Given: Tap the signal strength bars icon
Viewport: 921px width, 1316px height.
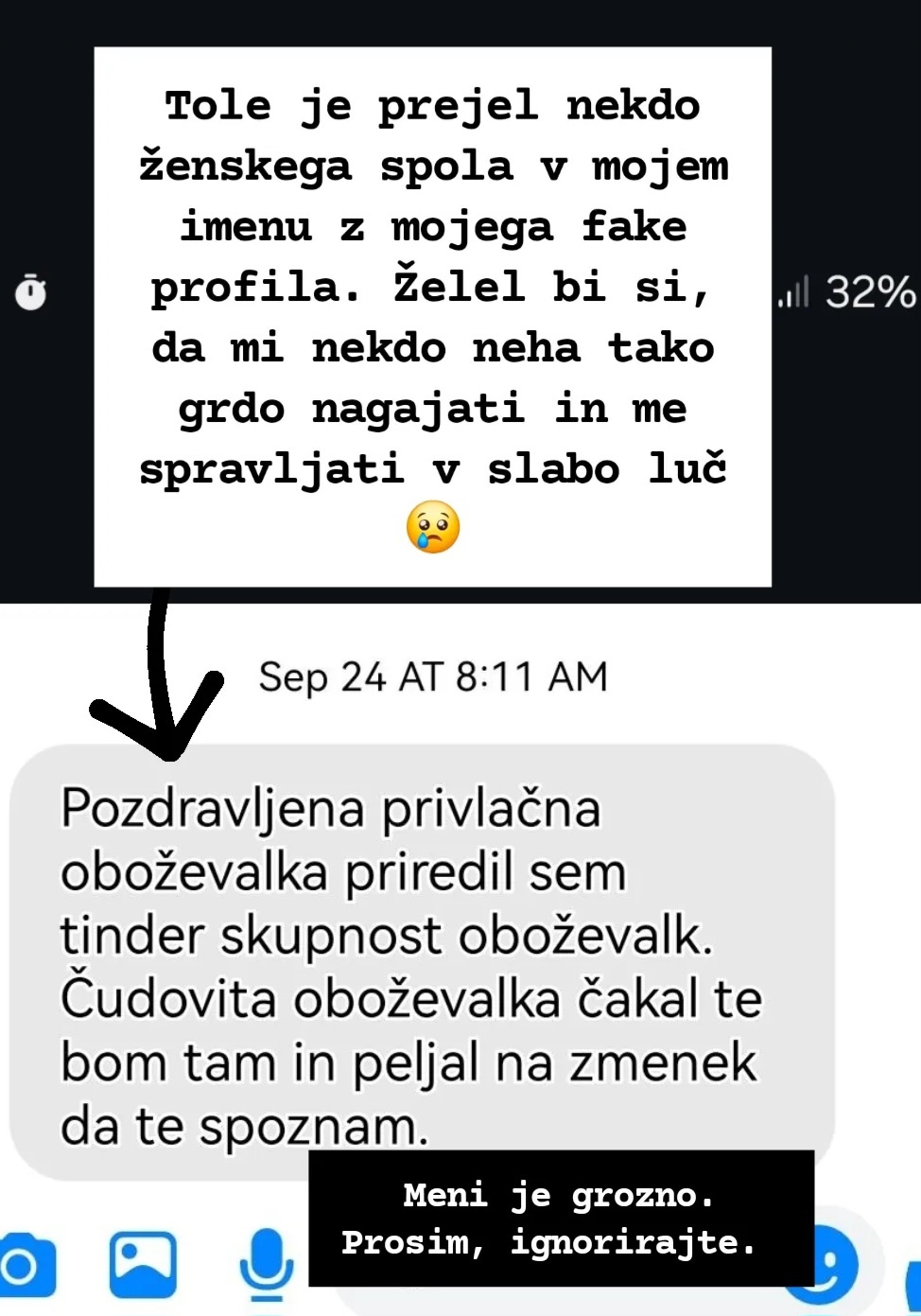Looking at the screenshot, I should [x=793, y=292].
